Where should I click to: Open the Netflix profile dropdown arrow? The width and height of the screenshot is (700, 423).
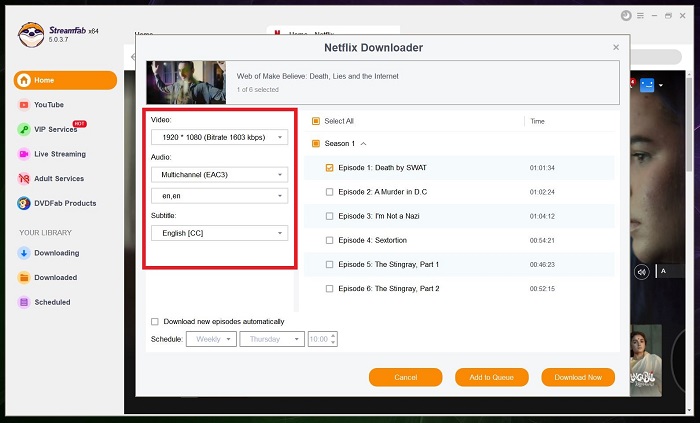661,85
